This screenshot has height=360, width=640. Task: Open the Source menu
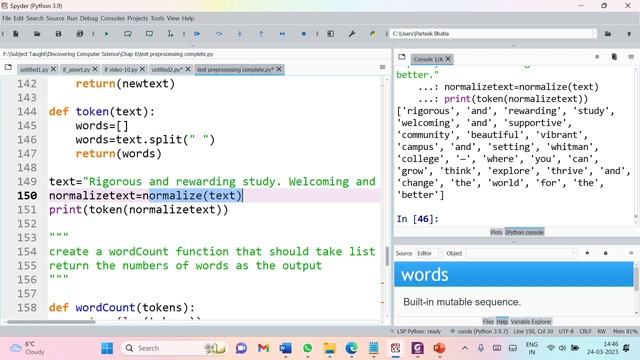click(x=55, y=18)
